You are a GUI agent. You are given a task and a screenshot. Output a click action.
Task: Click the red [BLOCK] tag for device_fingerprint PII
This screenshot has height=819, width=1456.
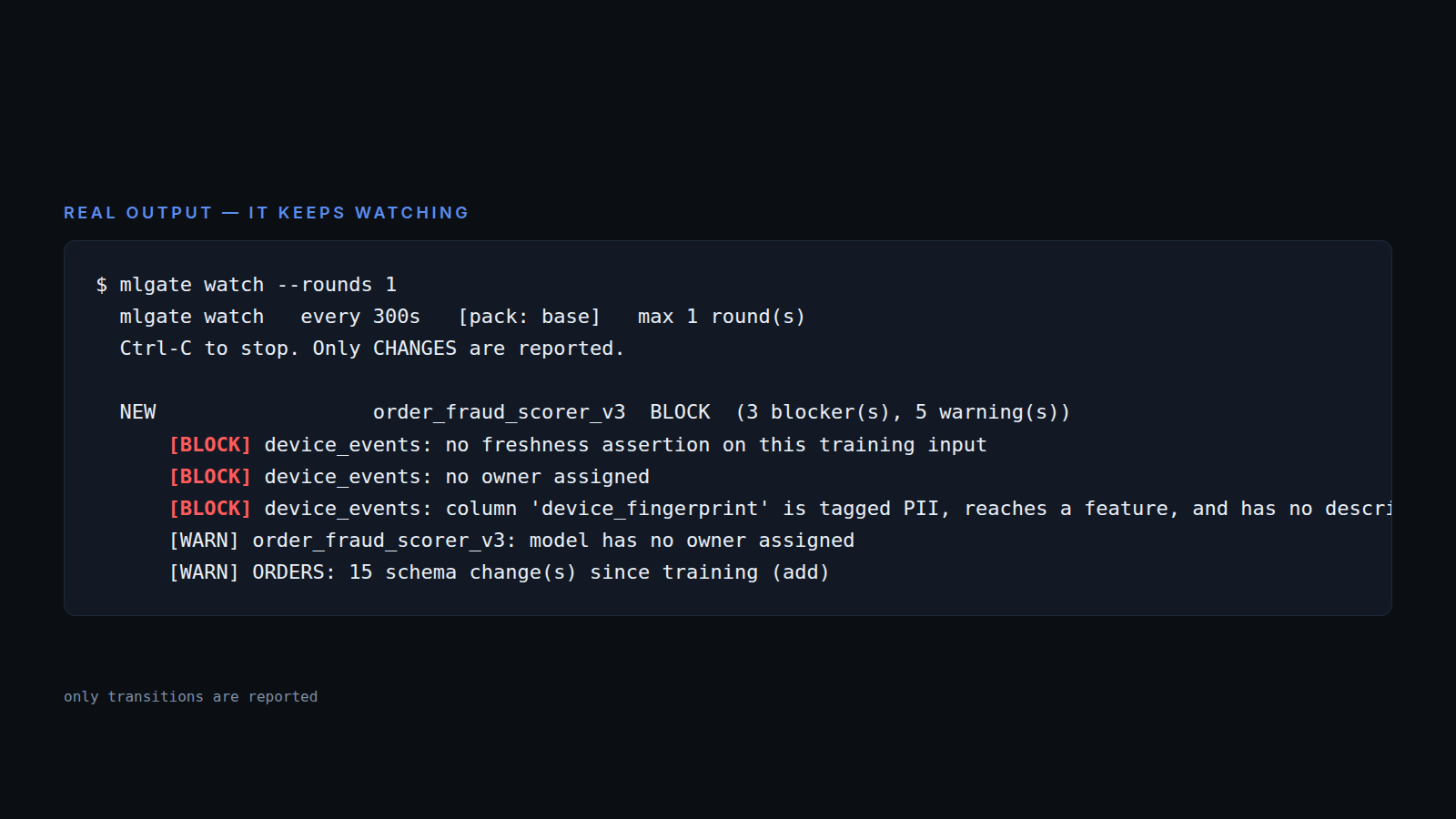point(210,509)
